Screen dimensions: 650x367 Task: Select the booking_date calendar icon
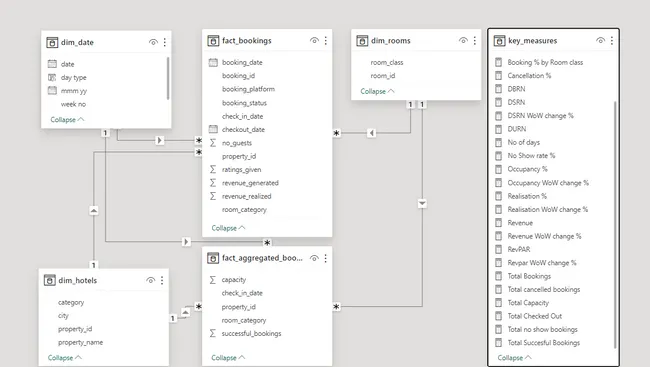click(x=213, y=62)
